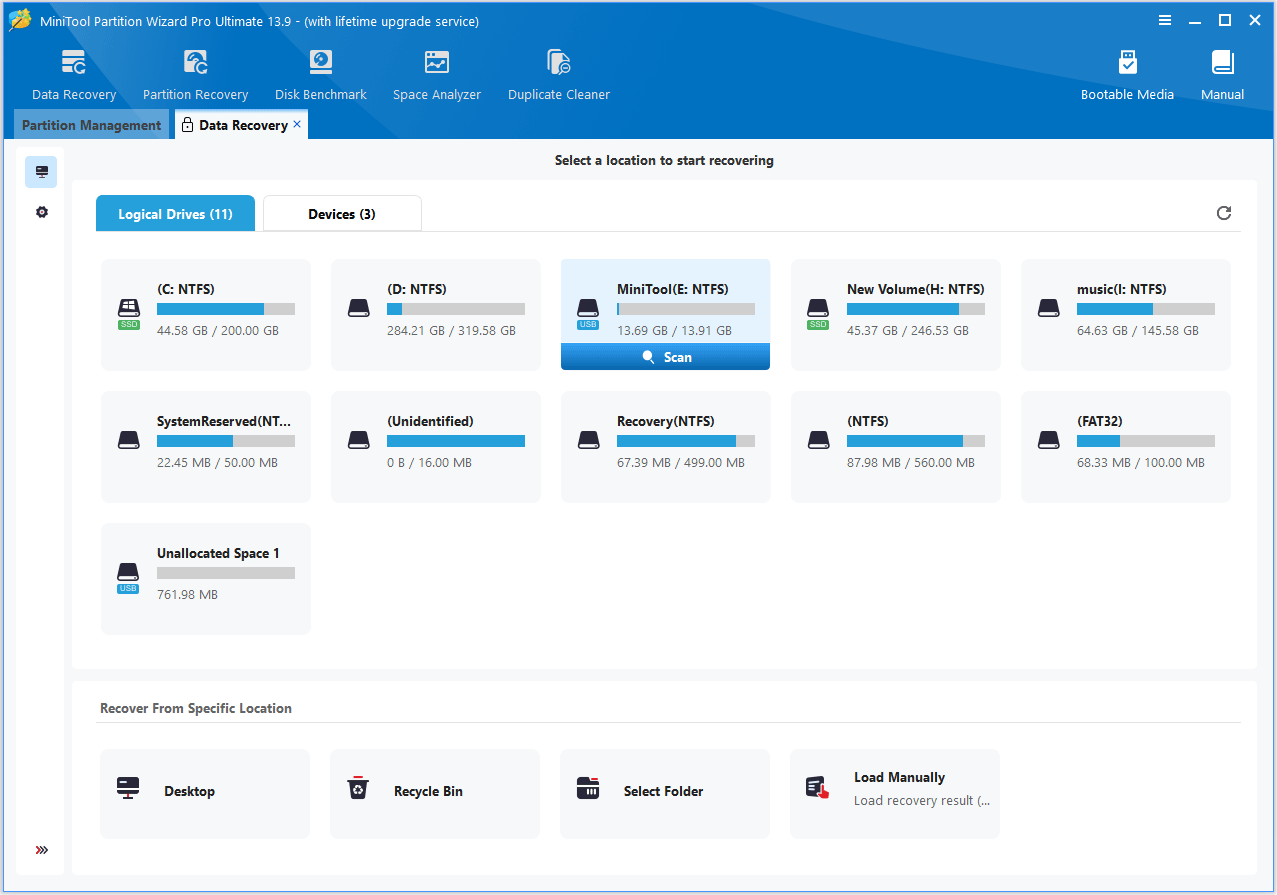Open the Data Recovery tool in toolbar

[x=74, y=74]
